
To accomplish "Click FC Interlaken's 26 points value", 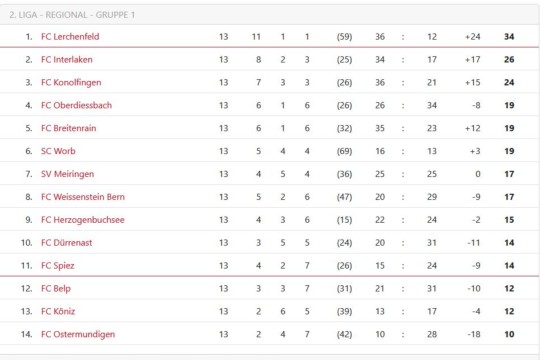I will [x=509, y=60].
